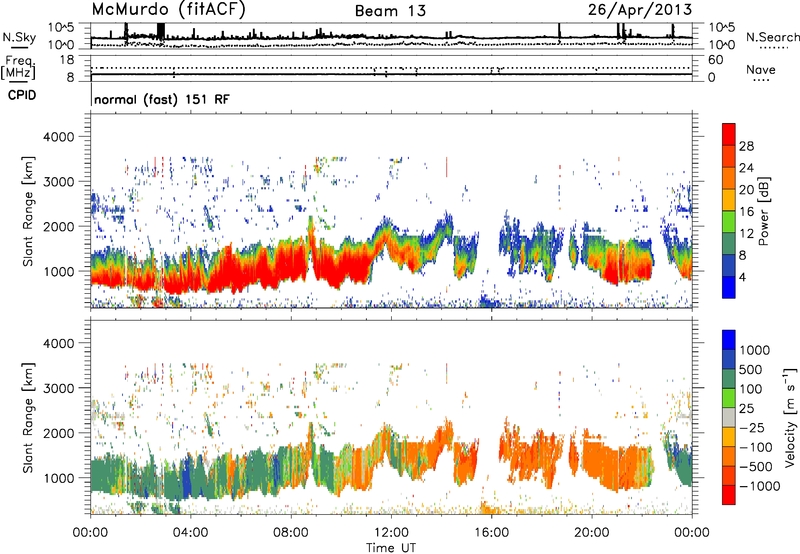The width and height of the screenshot is (800, 554).
Task: Click the blue velocity patch near 04:00
Action: pos(187,475)
